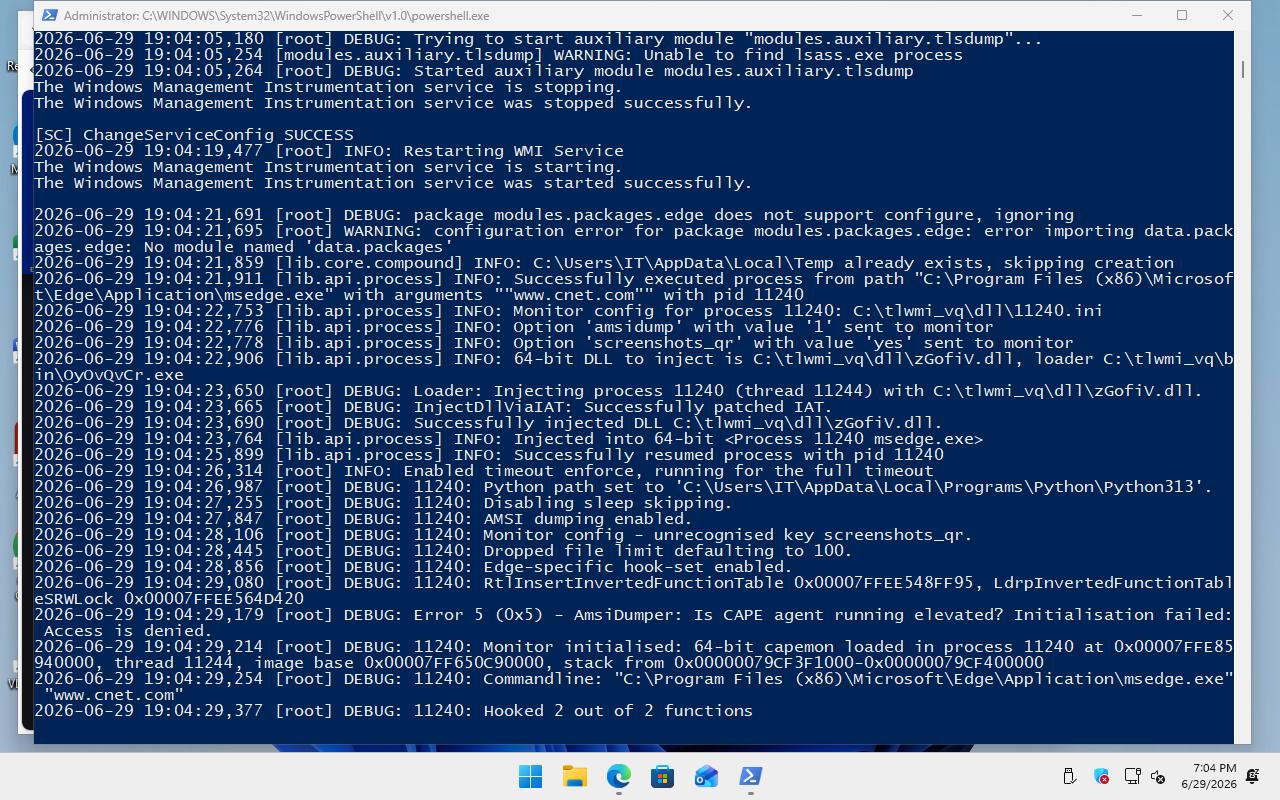Open the network status tray icon
The height and width of the screenshot is (800, 1280).
click(x=1133, y=776)
